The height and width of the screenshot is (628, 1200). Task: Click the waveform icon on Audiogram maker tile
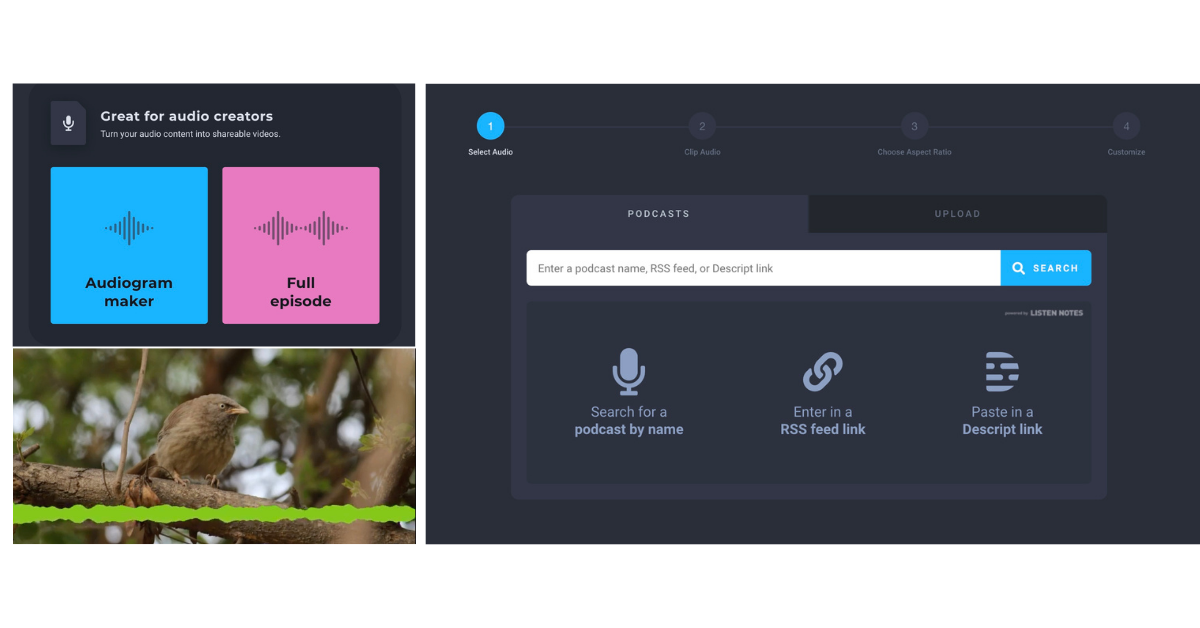pos(129,228)
